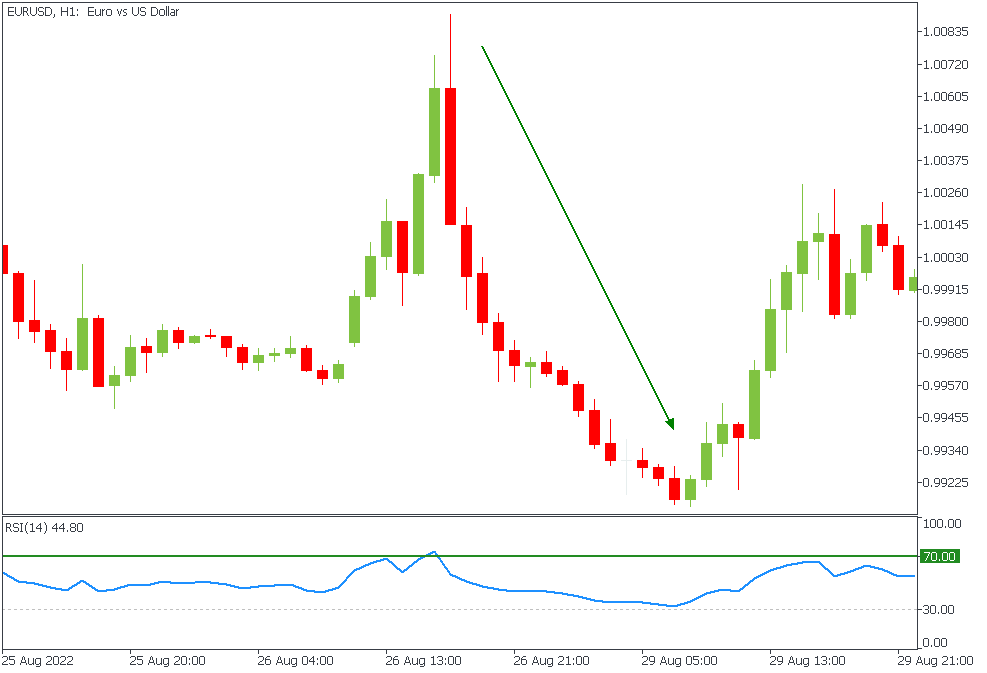Click the 1.00260 price label

click(945, 193)
